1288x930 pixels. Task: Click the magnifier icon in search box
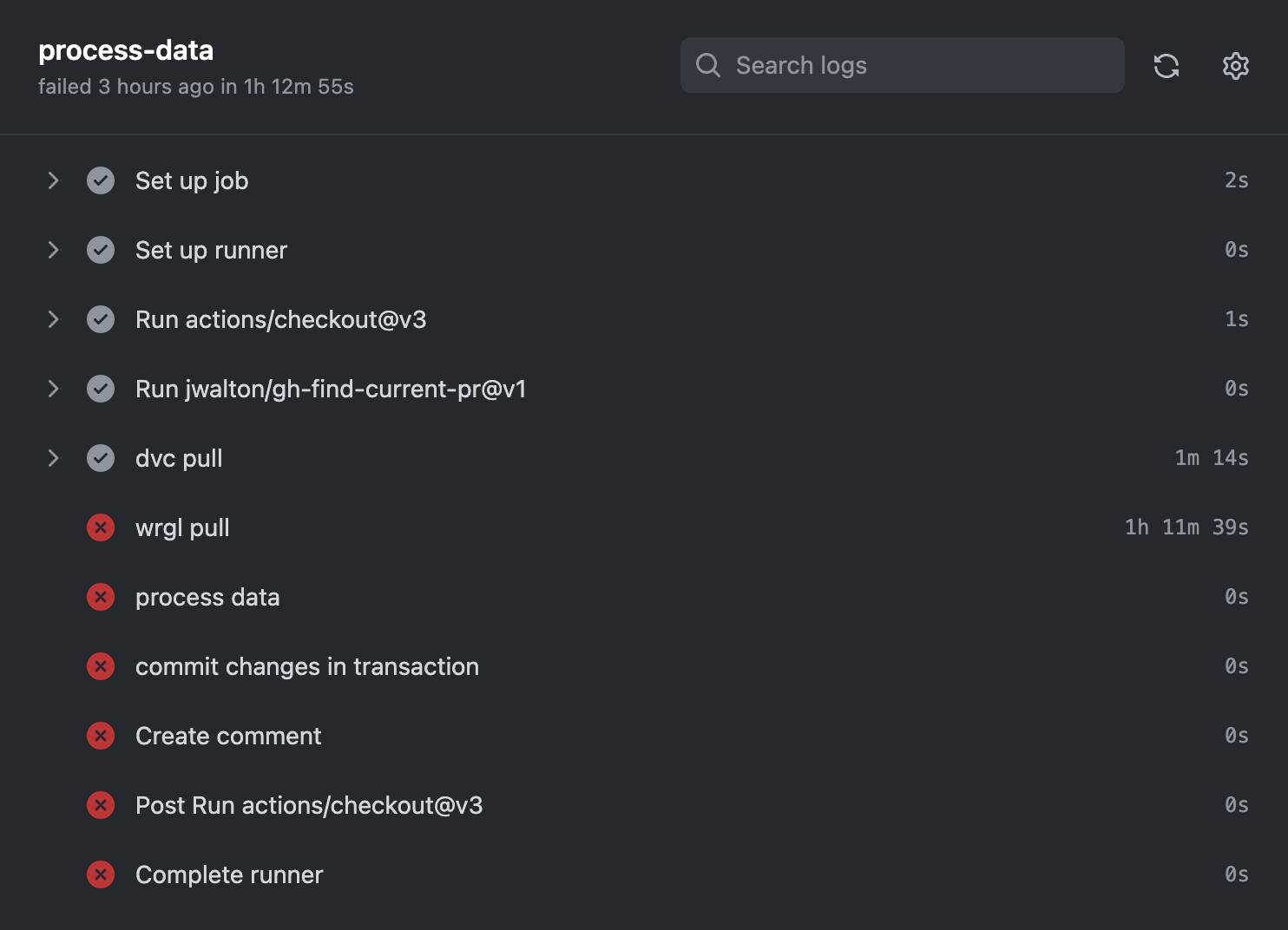click(708, 65)
